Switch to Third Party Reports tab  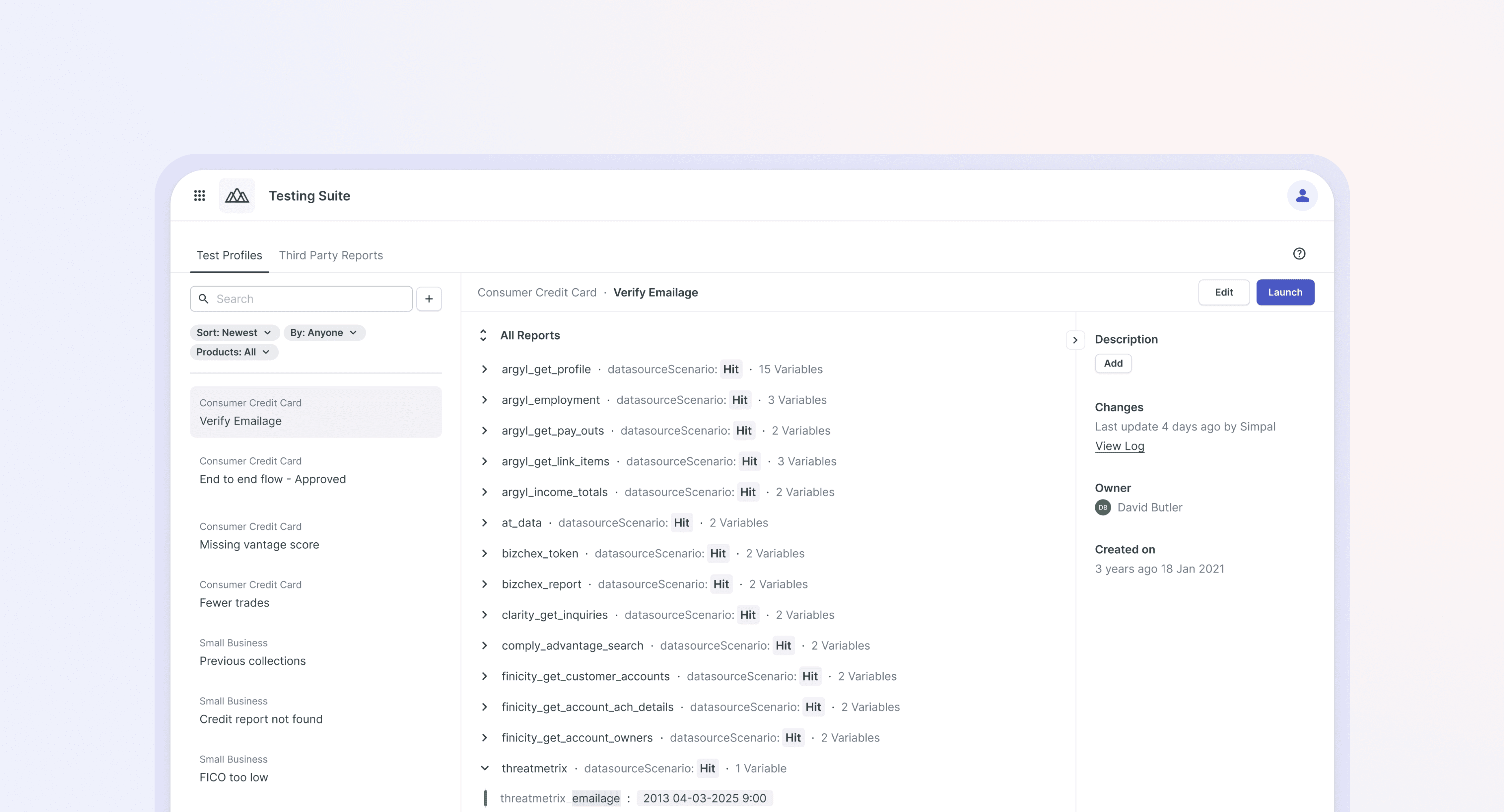pyautogui.click(x=330, y=255)
